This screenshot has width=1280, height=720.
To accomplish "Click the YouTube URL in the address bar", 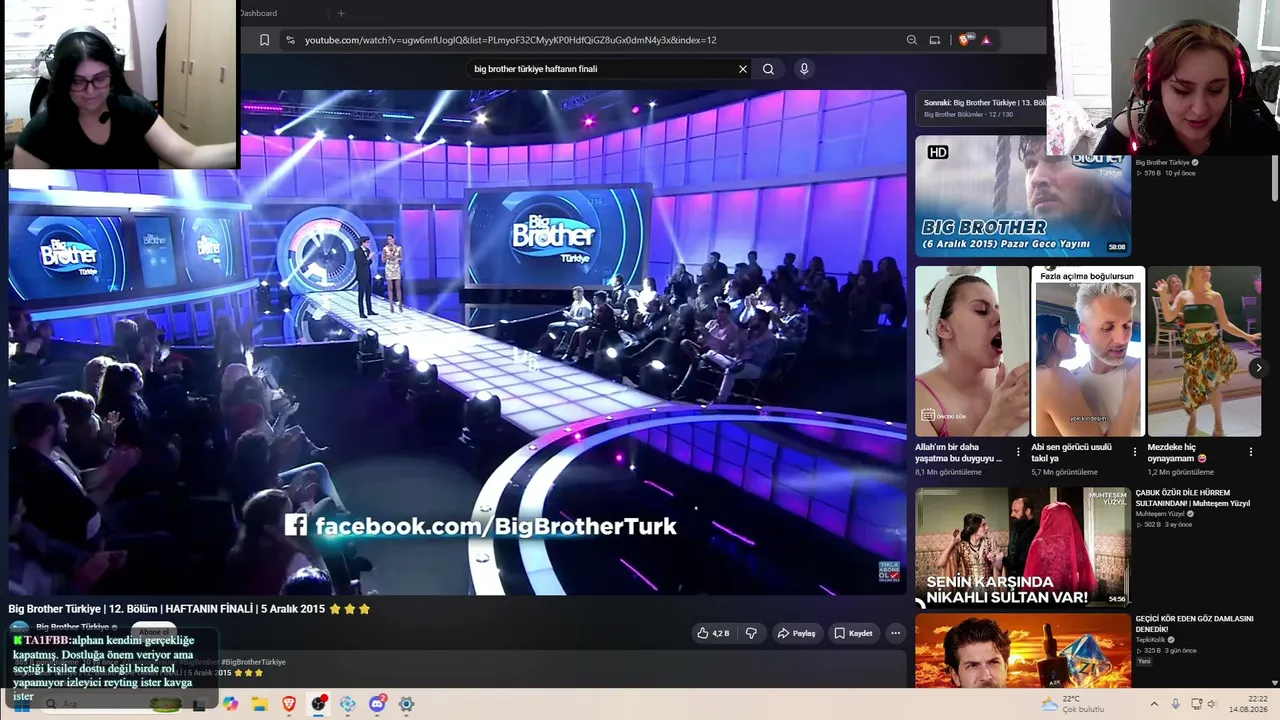I will pyautogui.click(x=510, y=40).
